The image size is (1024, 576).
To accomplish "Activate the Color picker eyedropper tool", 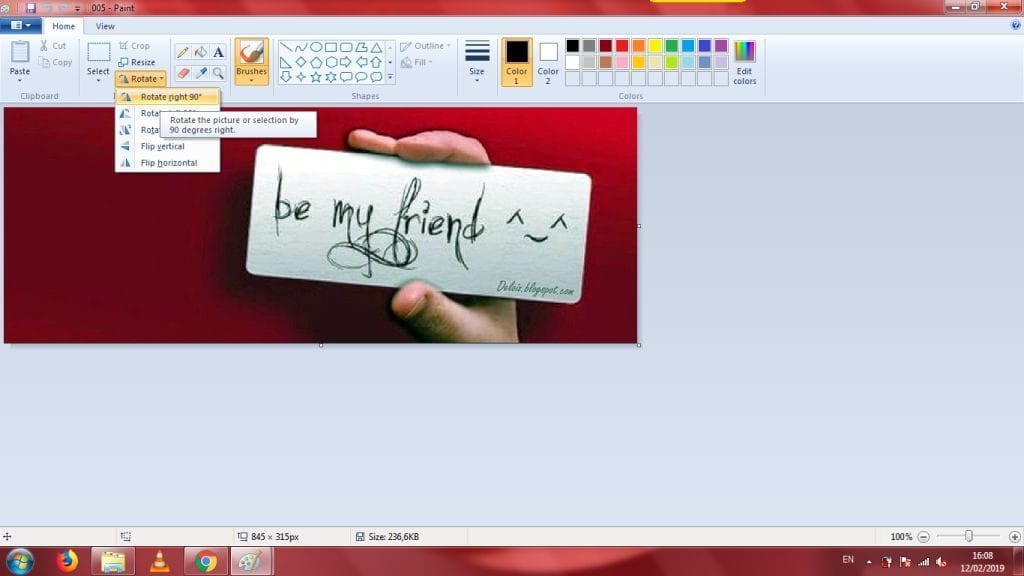I will [200, 73].
